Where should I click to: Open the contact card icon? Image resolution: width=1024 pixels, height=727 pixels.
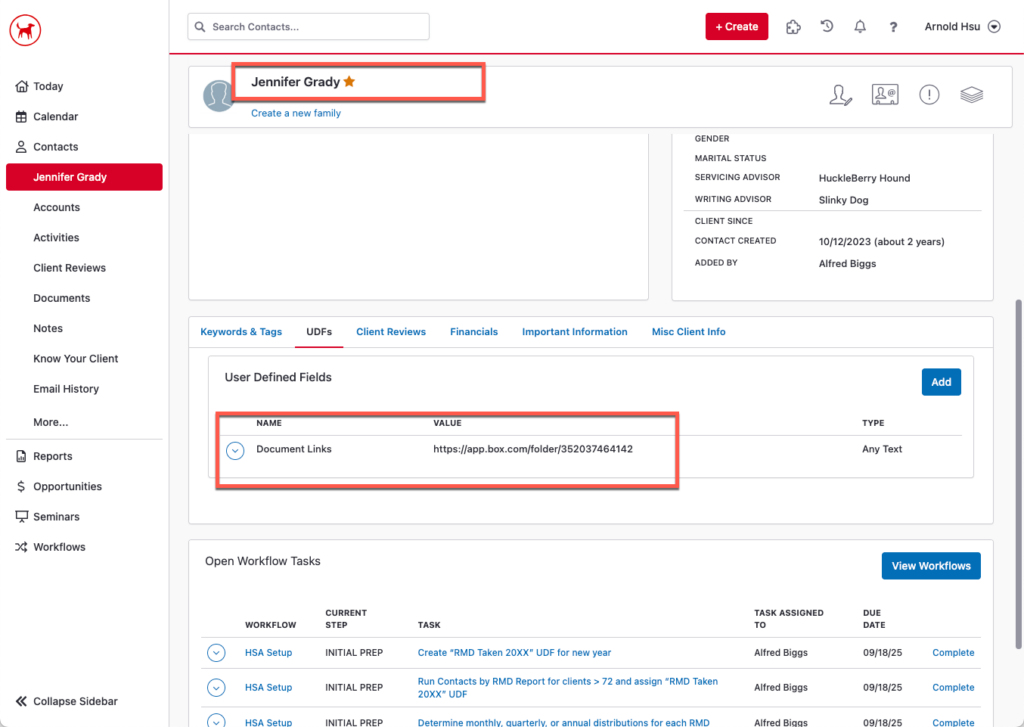885,95
